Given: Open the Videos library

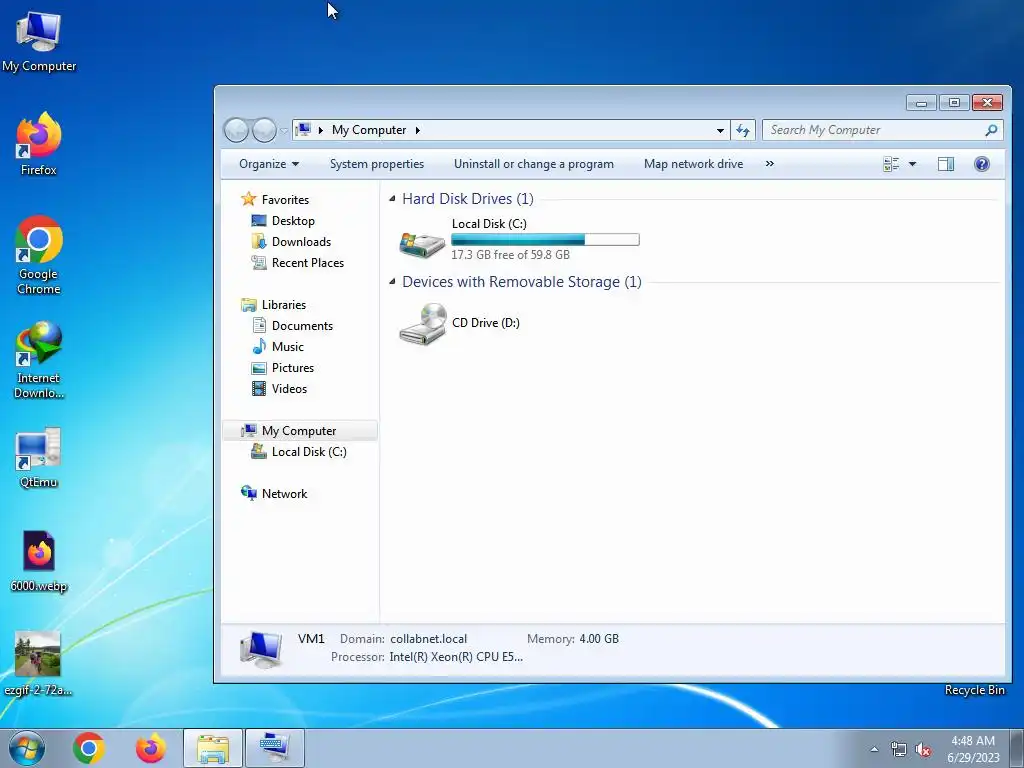Looking at the screenshot, I should click(x=289, y=389).
